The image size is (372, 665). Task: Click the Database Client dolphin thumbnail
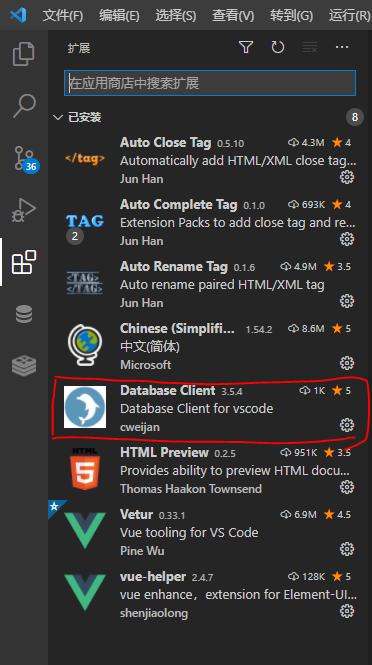(85, 407)
